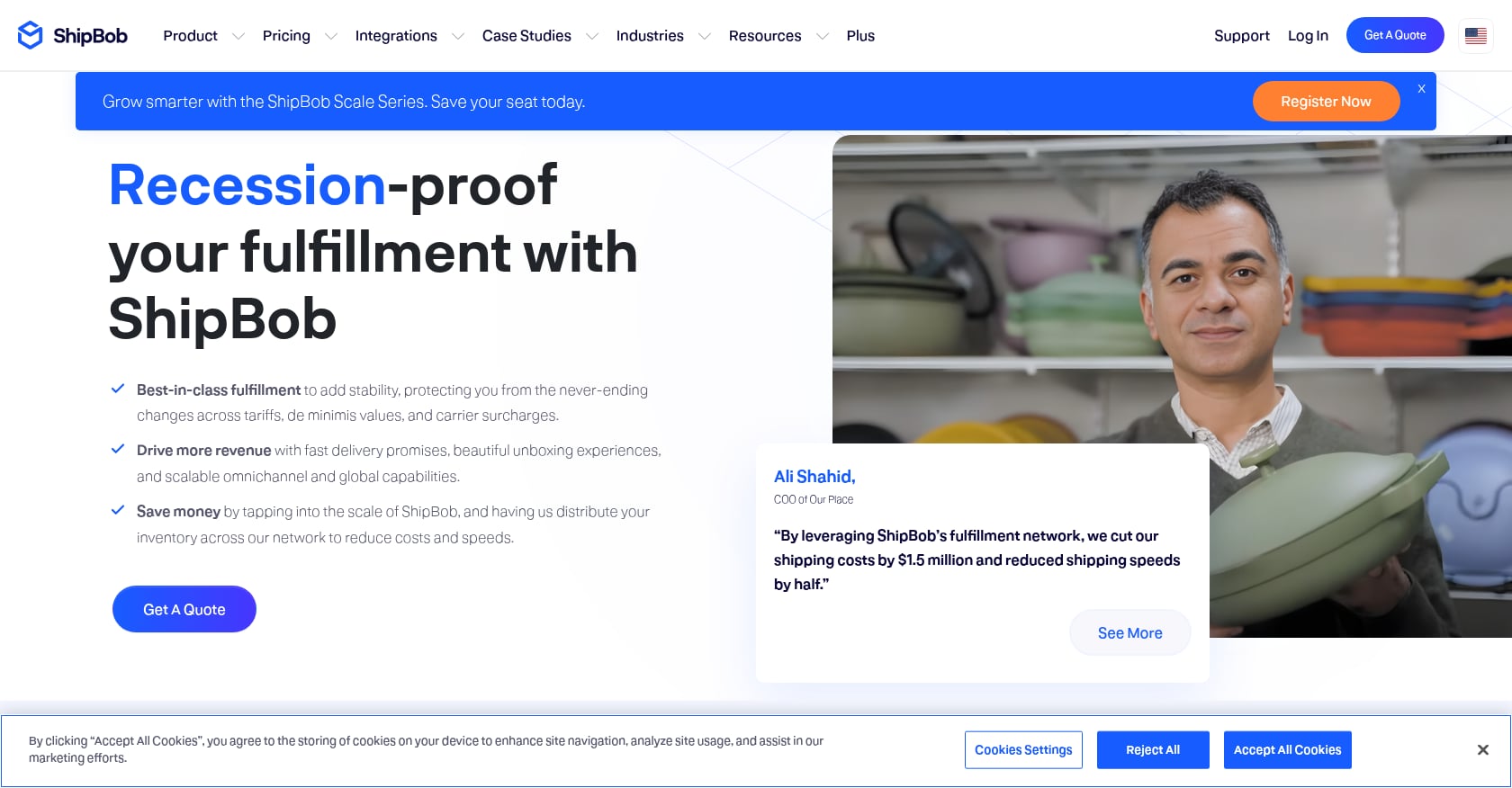Expand the Resources menu chevron
The width and height of the screenshot is (1512, 788).
[823, 36]
